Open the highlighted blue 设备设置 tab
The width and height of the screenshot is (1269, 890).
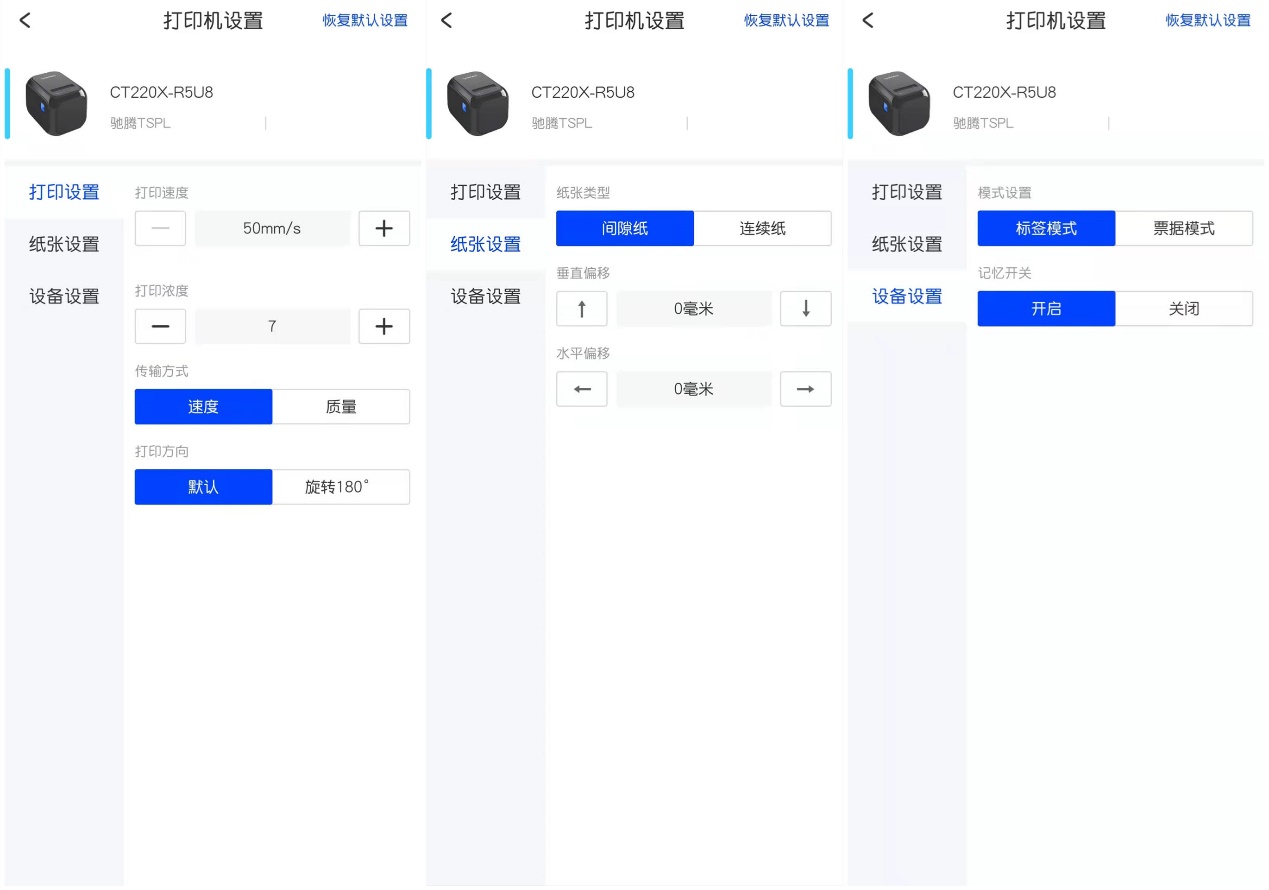click(x=907, y=296)
